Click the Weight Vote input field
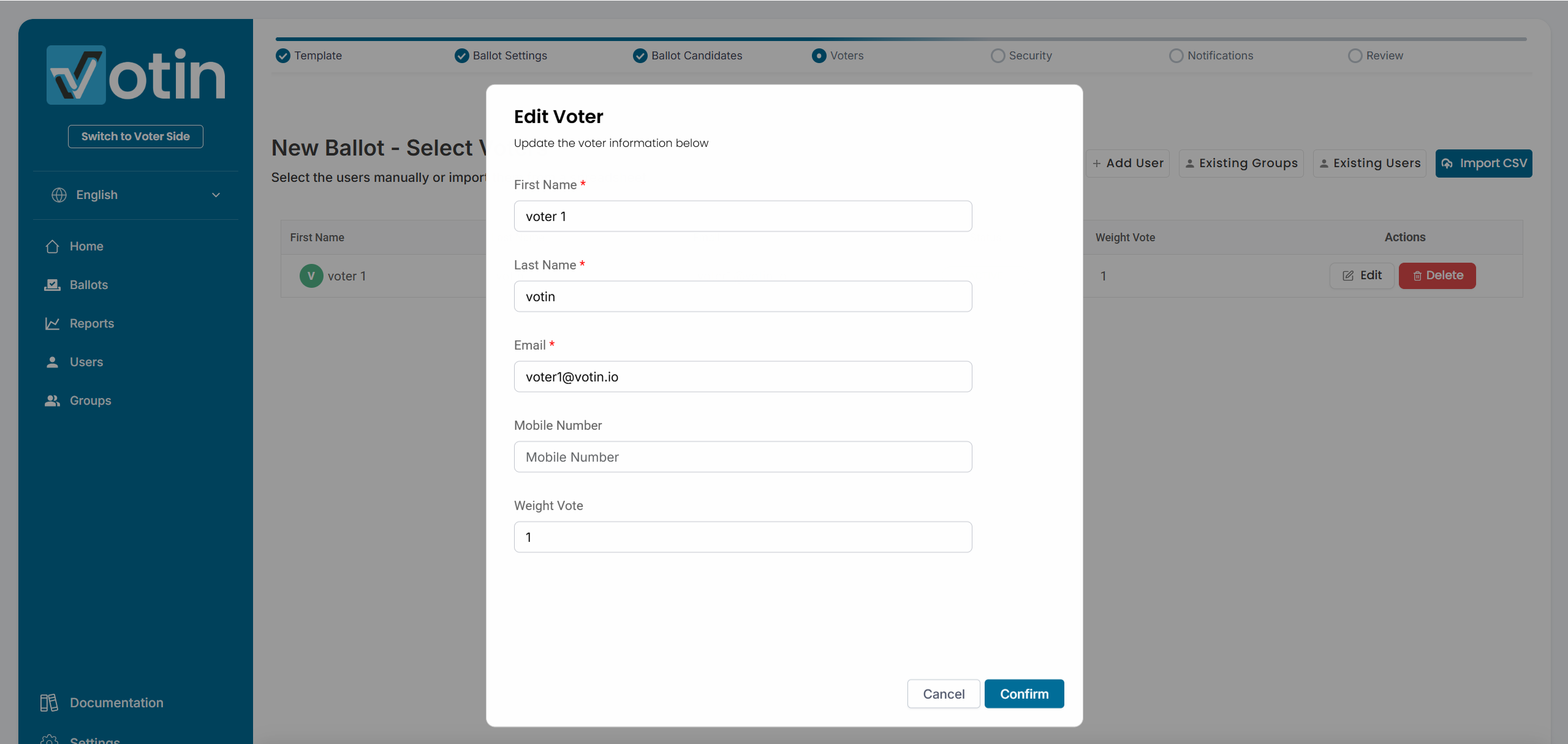Image resolution: width=1568 pixels, height=744 pixels. [743, 537]
